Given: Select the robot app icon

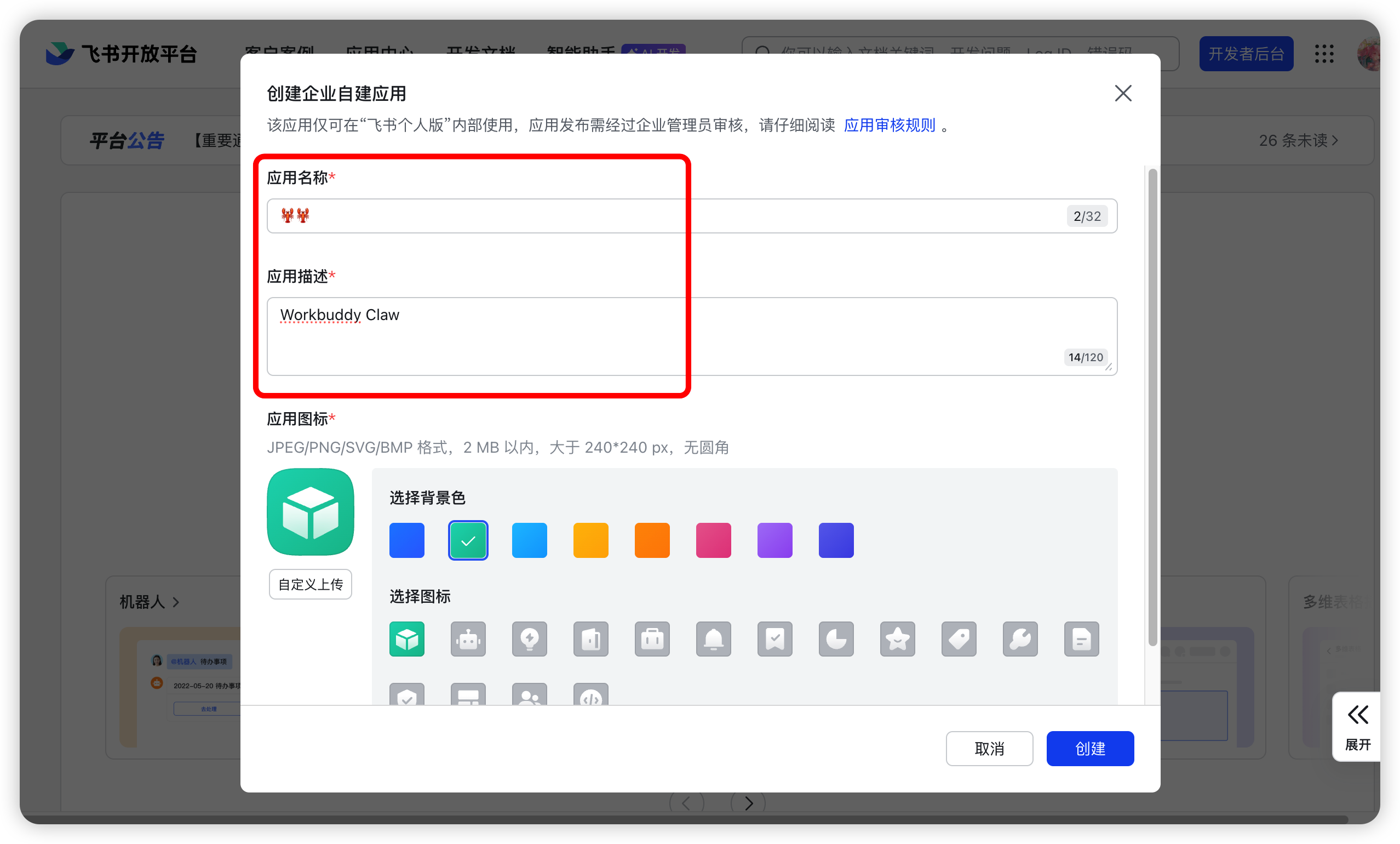Looking at the screenshot, I should [x=468, y=639].
